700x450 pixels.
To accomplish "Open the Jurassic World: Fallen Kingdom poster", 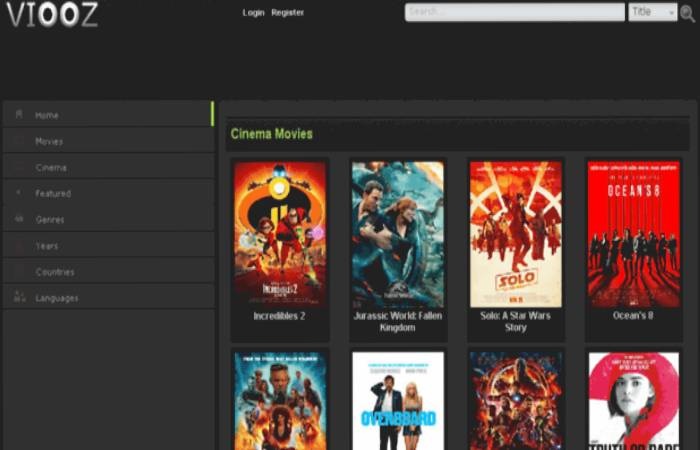I will click(398, 234).
